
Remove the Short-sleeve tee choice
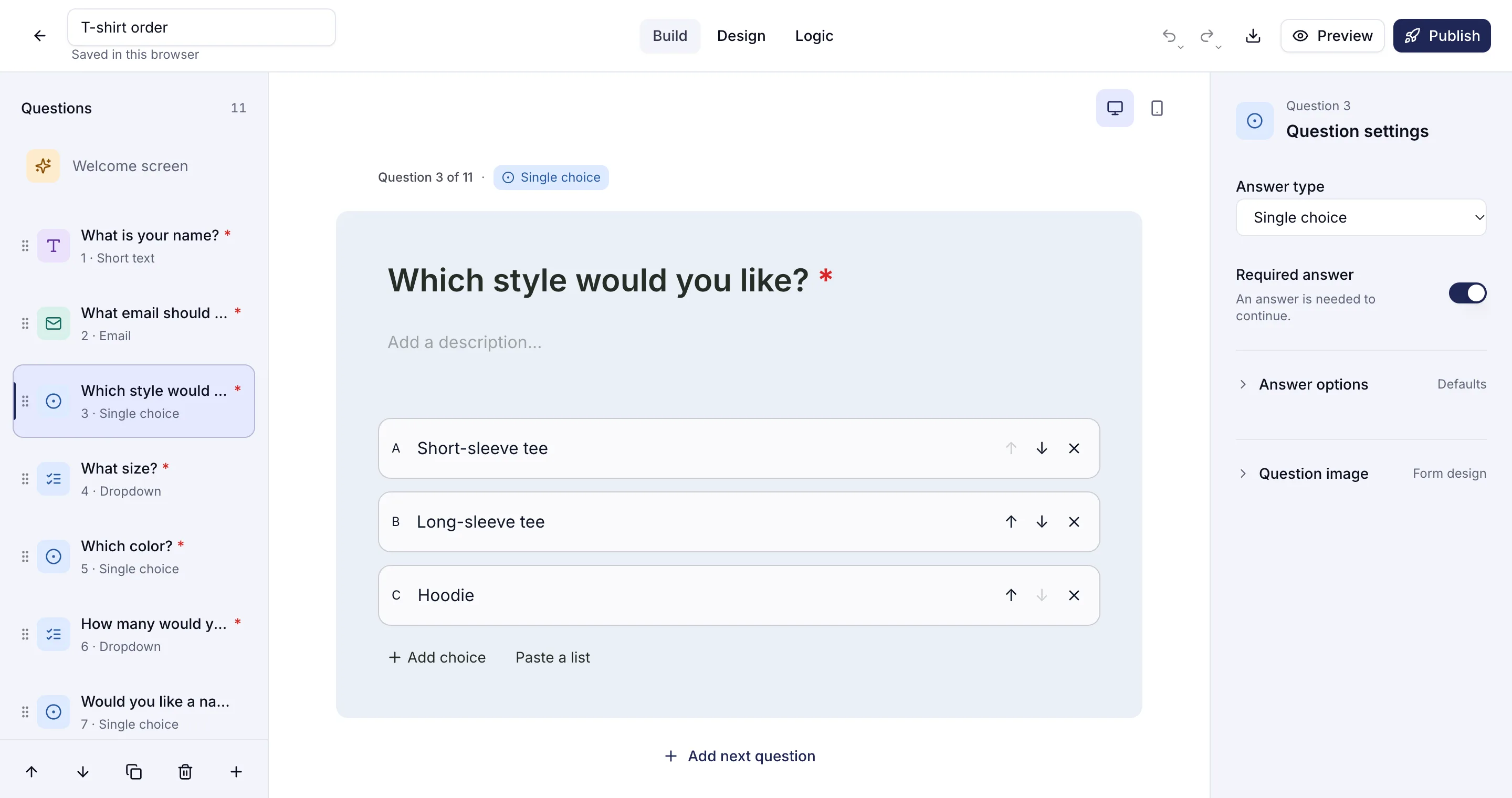[1074, 448]
